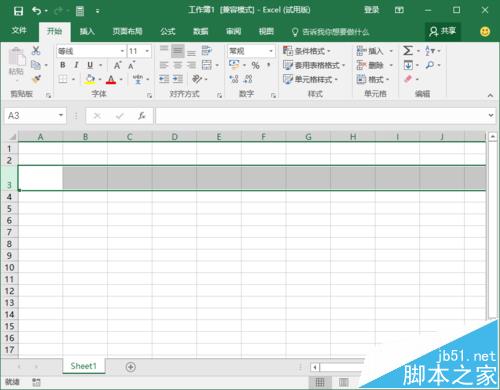
Task: Click the 共享 share button
Action: pyautogui.click(x=443, y=31)
